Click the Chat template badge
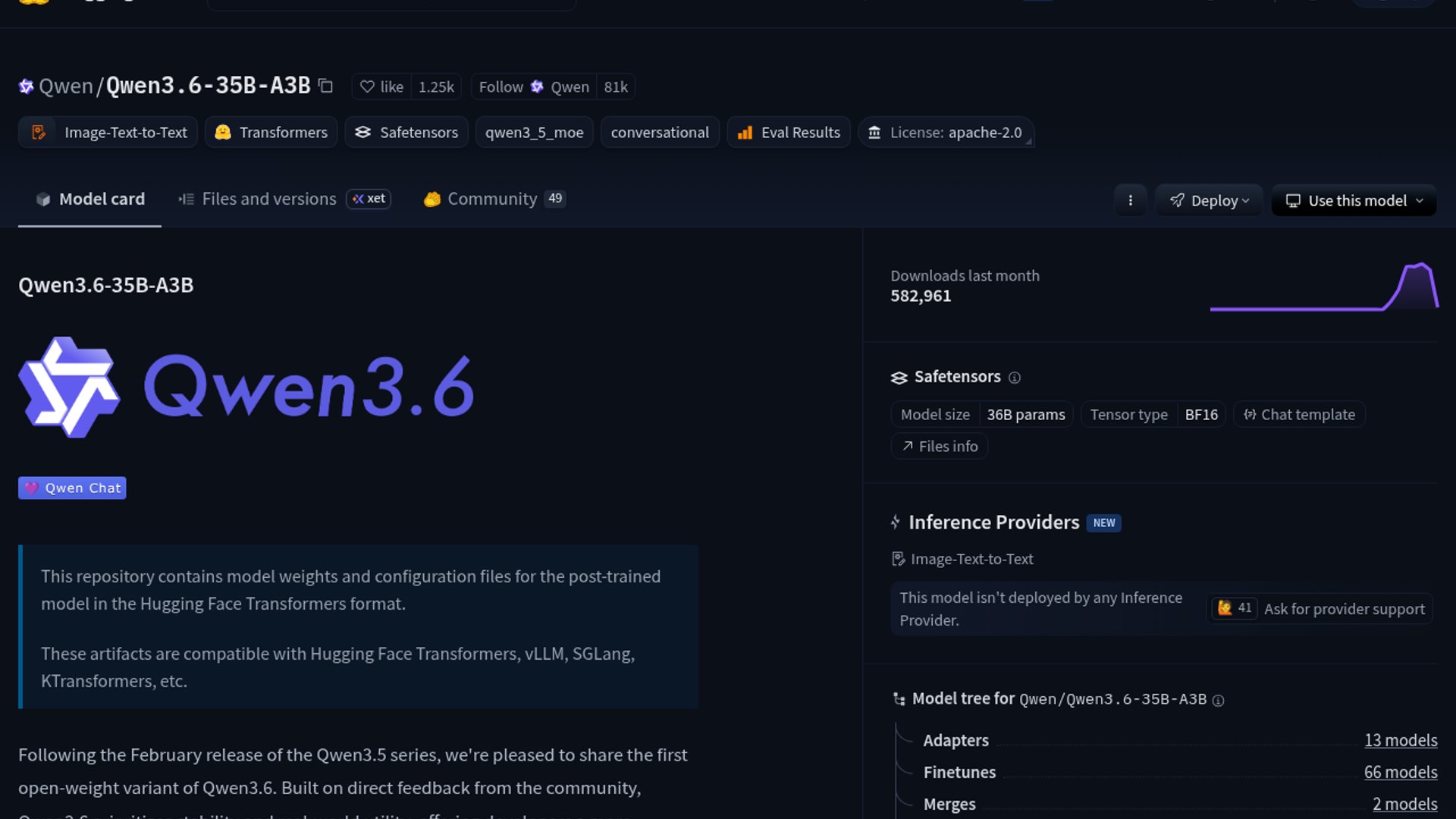 (1299, 414)
